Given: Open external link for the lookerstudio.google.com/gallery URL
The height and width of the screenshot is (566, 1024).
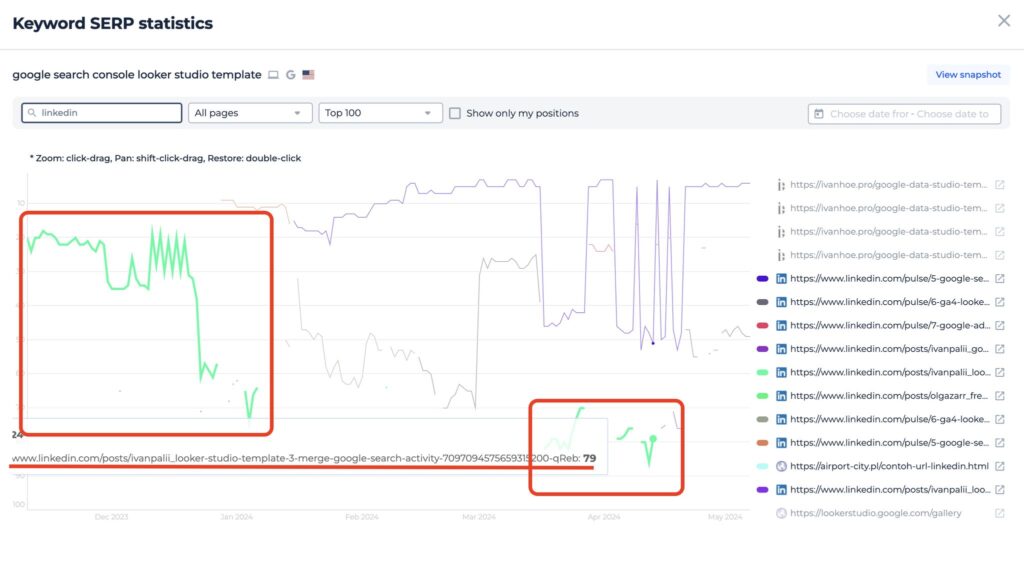Looking at the screenshot, I should coord(999,513).
